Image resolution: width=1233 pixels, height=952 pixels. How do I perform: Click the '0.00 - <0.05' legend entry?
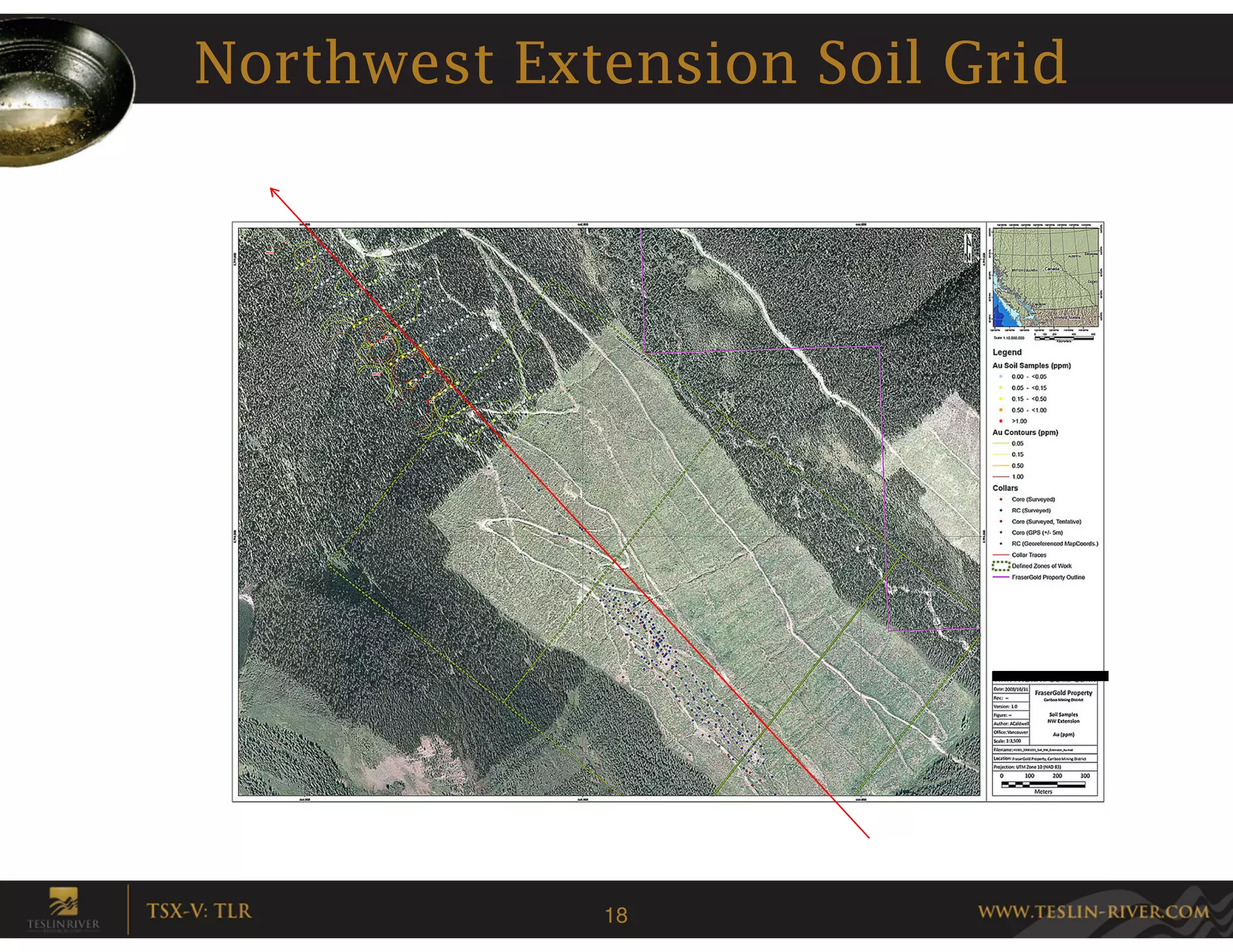pos(1023,377)
